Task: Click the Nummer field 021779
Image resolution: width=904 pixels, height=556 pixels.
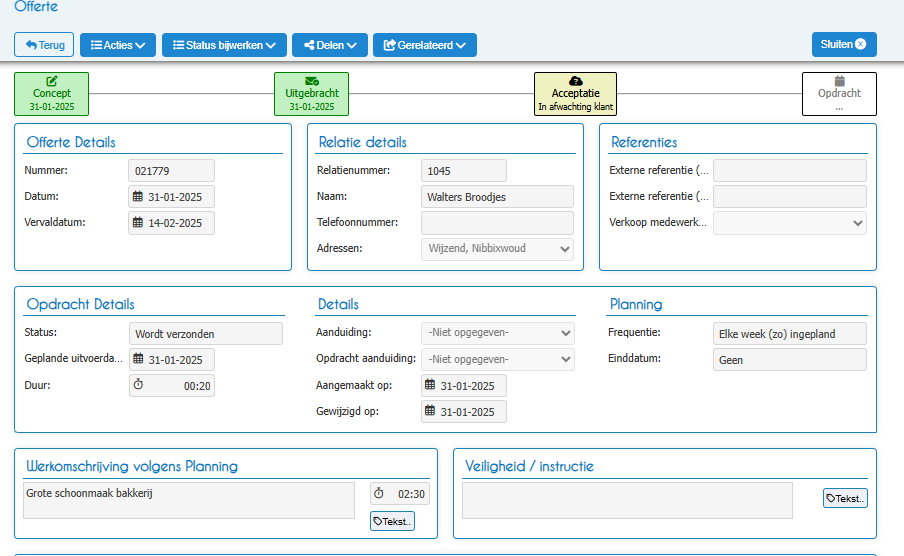Action: pos(171,171)
